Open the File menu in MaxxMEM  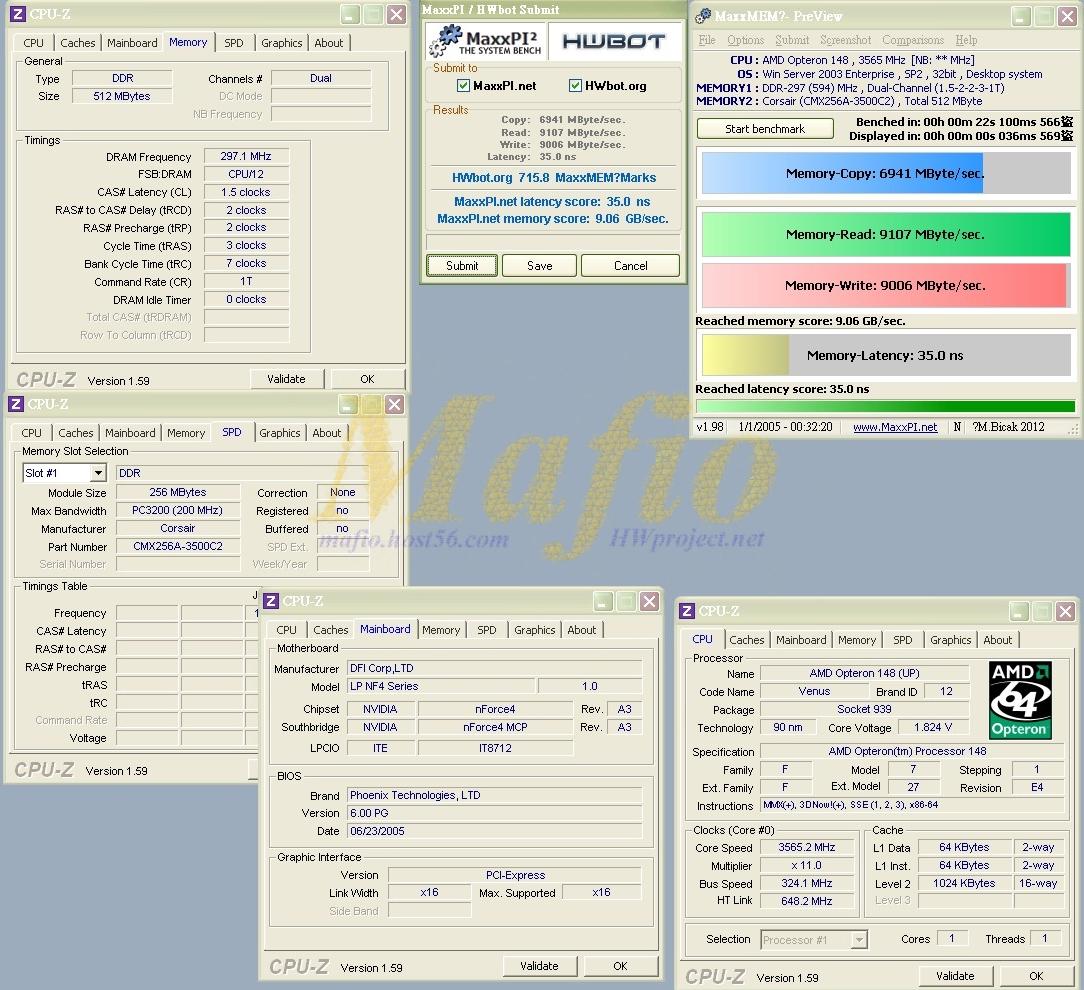point(707,40)
